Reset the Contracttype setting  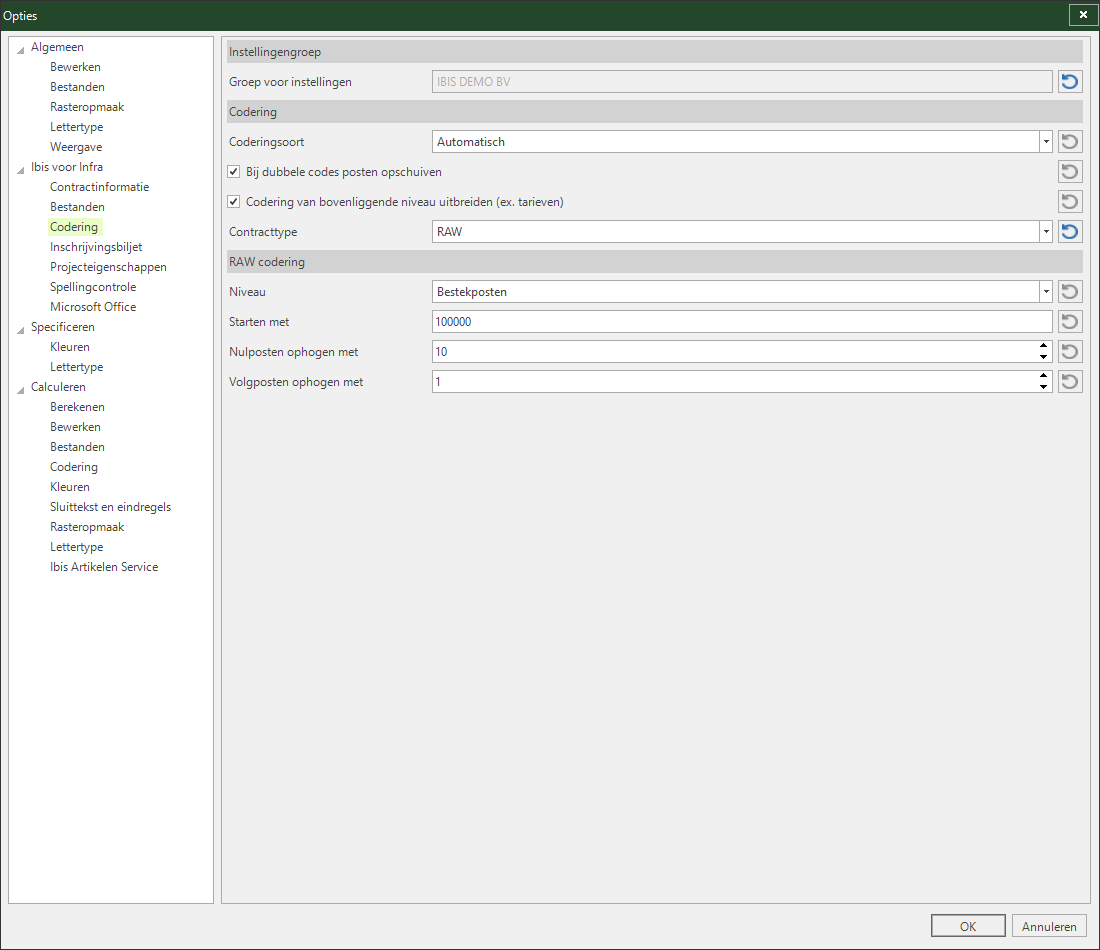(x=1070, y=232)
